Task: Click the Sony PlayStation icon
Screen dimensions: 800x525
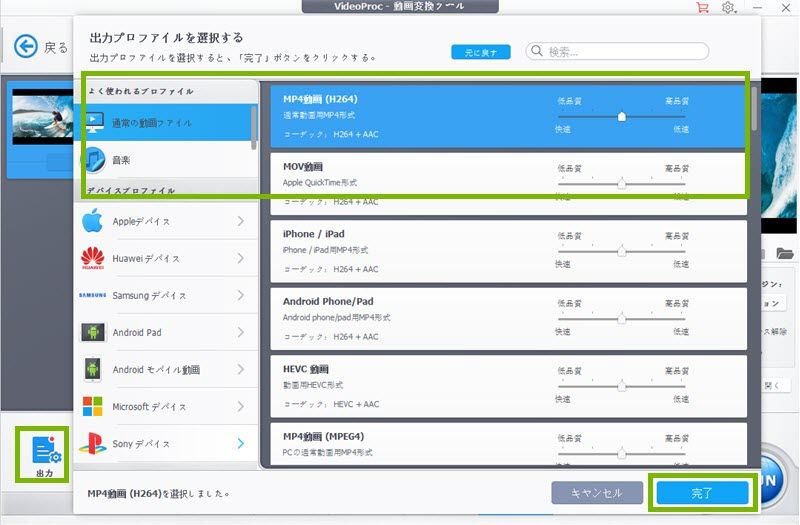Action: (93, 443)
